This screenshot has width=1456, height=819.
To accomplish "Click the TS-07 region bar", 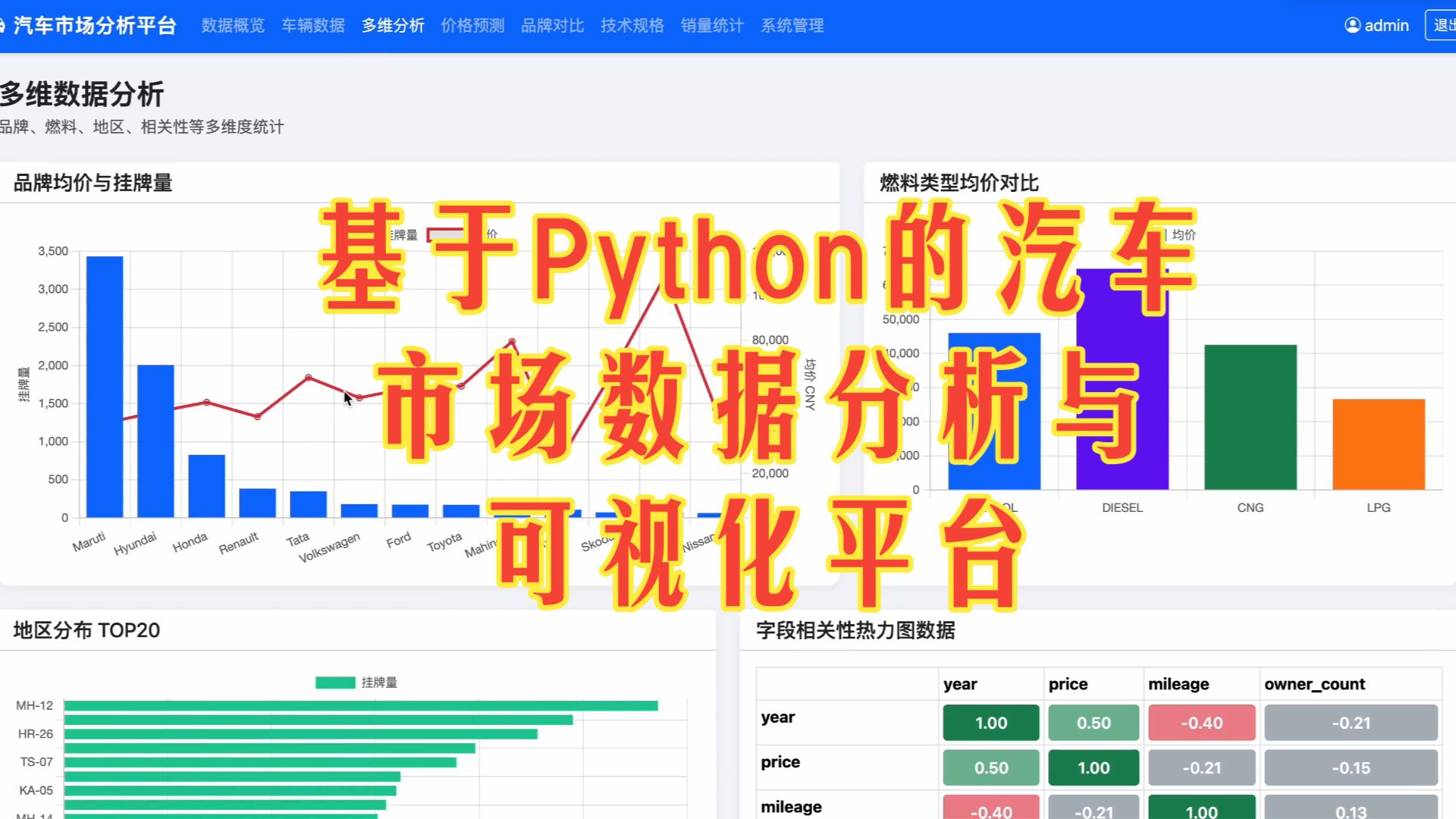I will point(260,762).
